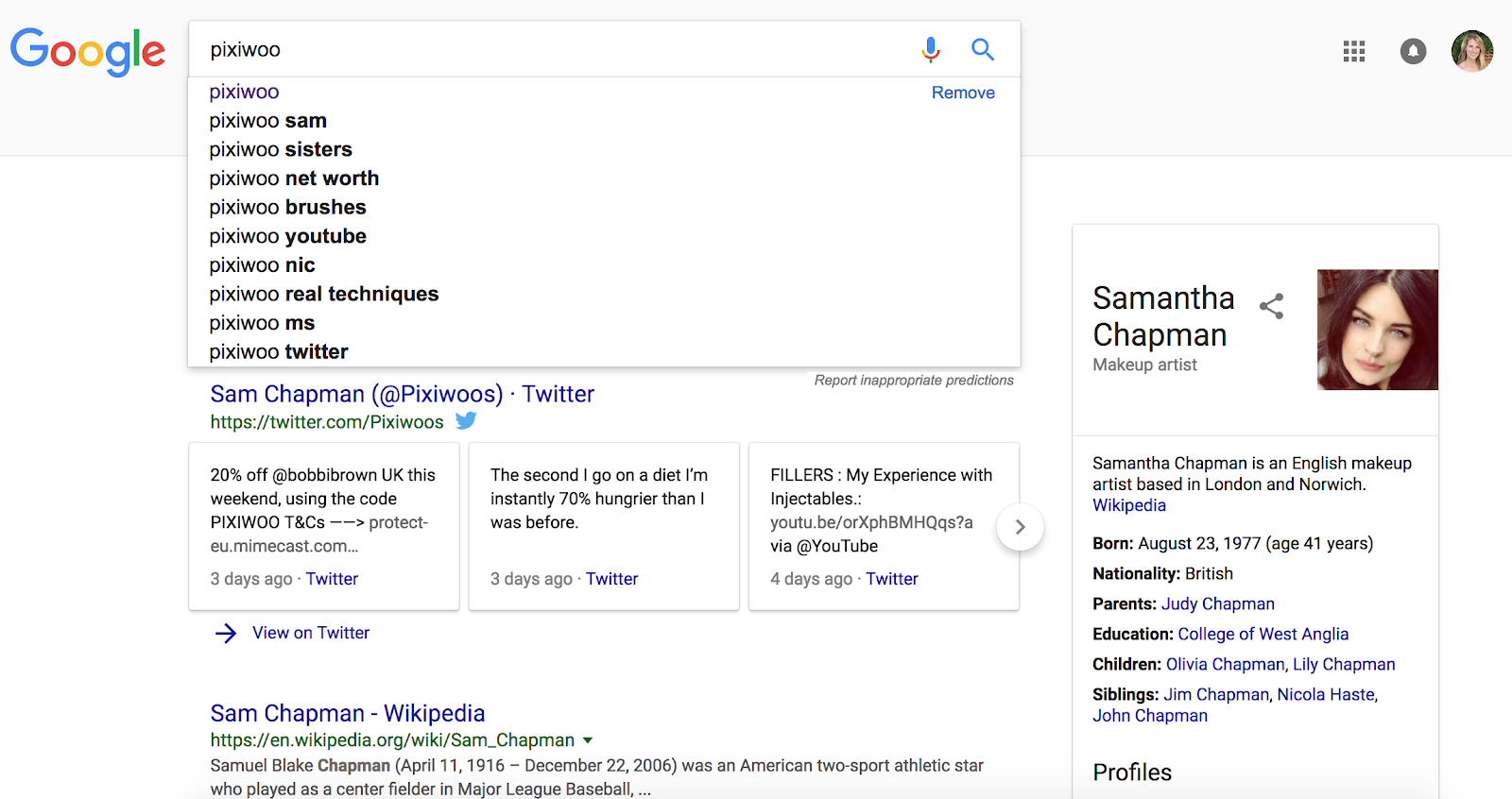Open Sam Chapman (@Pixiwoos) Twitter result
This screenshot has width=1512, height=799.
(x=403, y=394)
